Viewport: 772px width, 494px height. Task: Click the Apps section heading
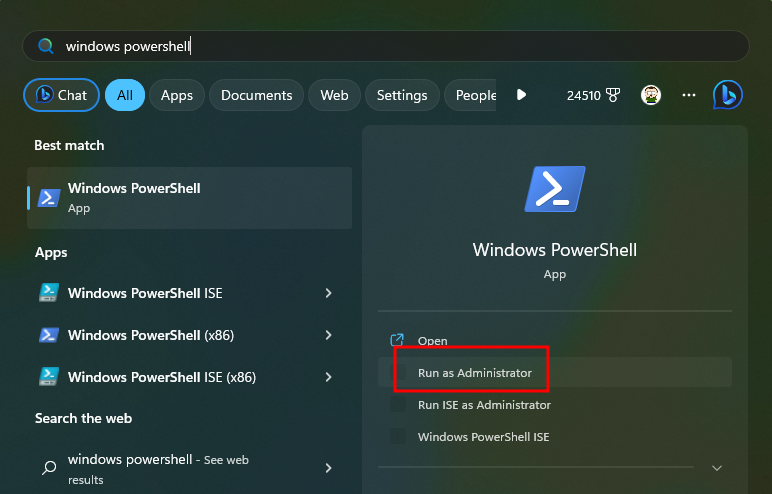[x=51, y=253]
